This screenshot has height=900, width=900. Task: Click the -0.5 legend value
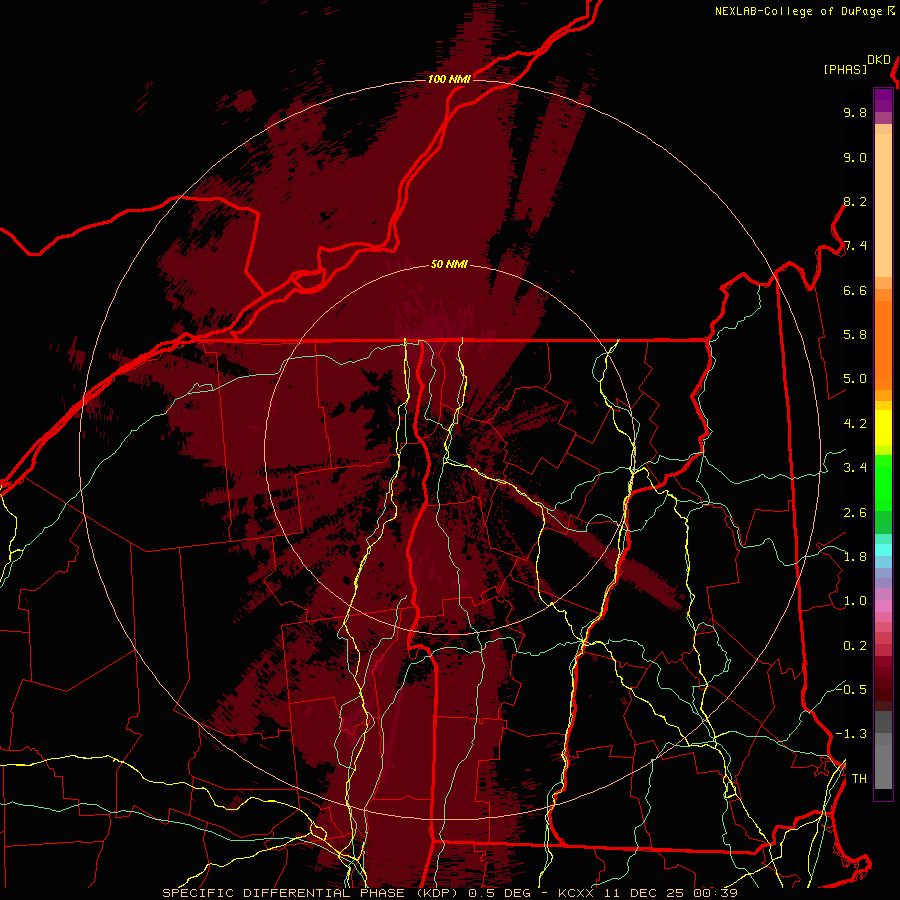pos(851,690)
